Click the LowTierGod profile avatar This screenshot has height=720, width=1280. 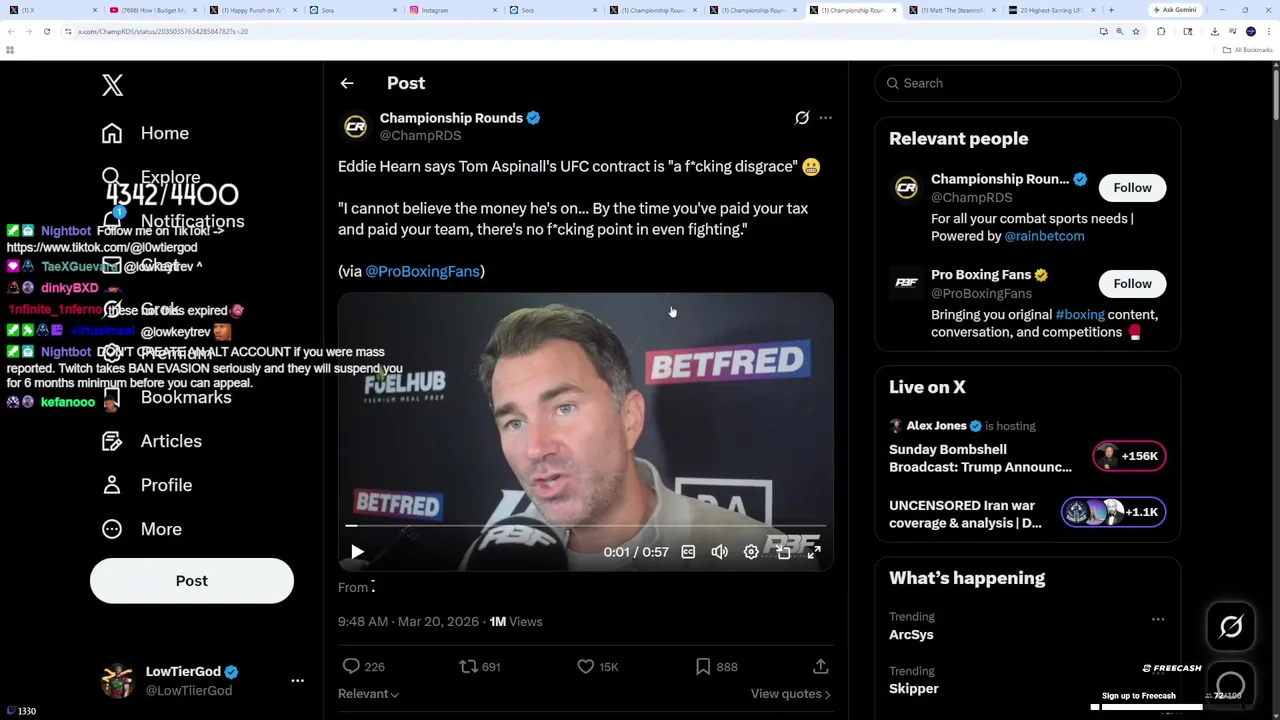[x=118, y=681]
